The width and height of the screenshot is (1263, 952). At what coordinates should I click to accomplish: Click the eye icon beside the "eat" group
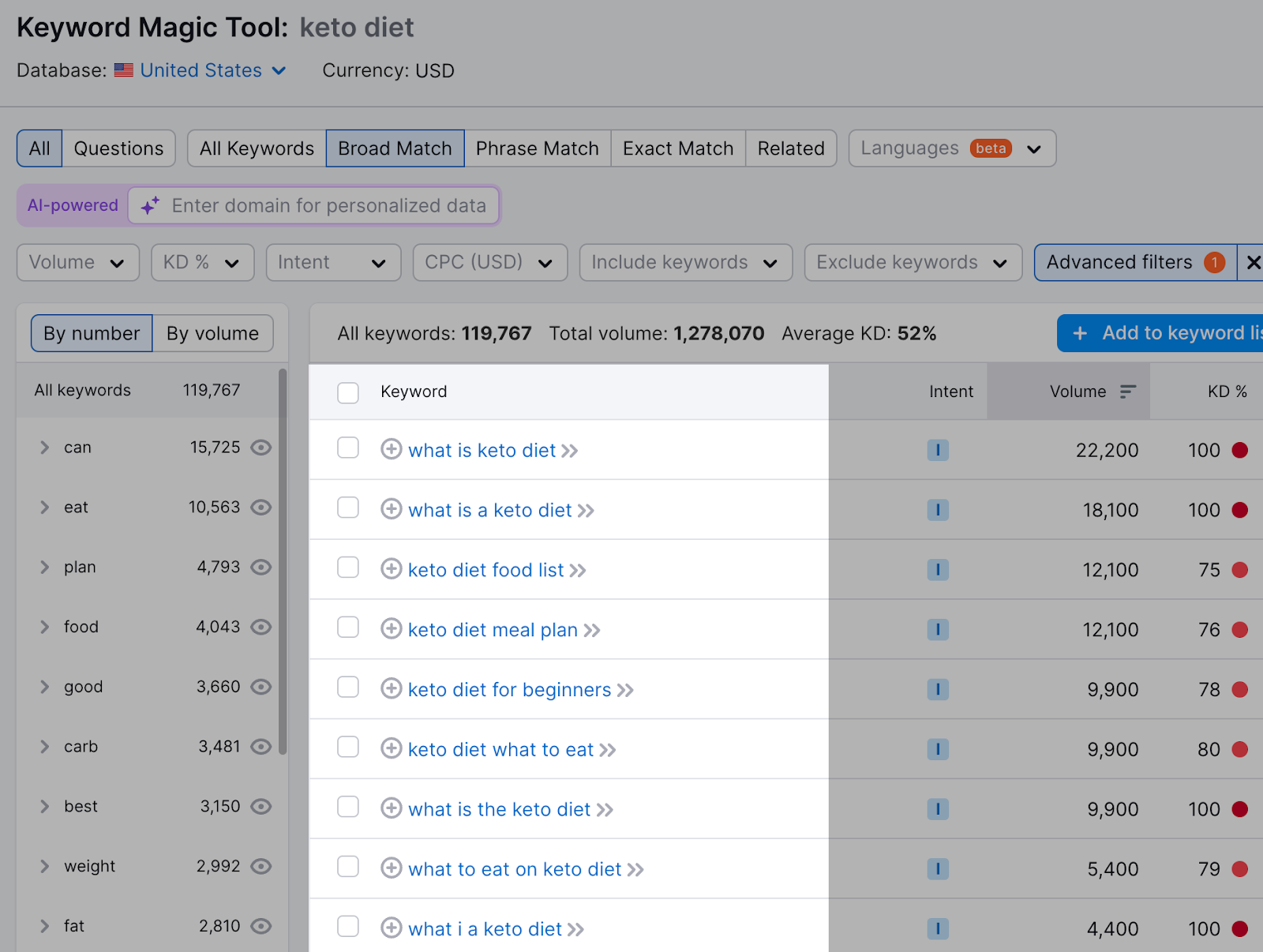tap(260, 507)
